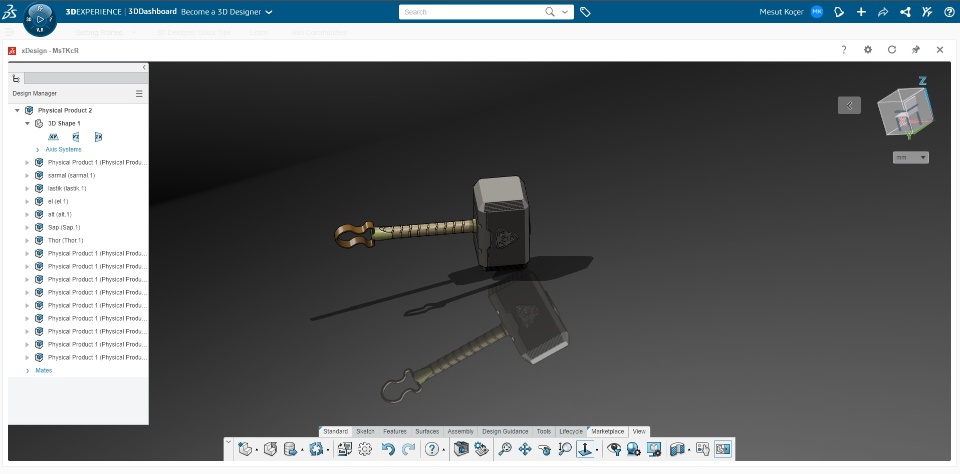Click the globe ambience settings icon
The height and width of the screenshot is (474, 960).
[634, 450]
